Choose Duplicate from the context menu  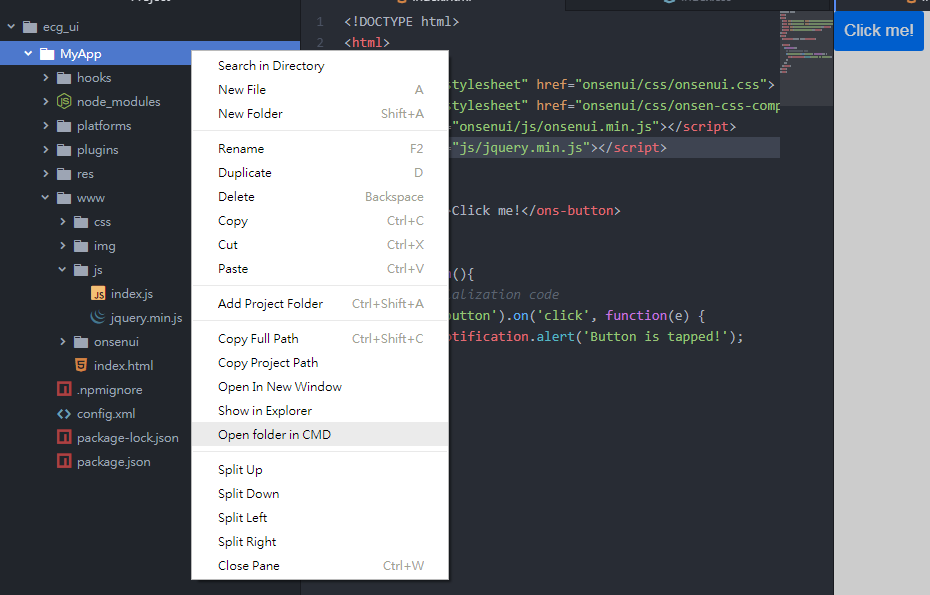click(320, 173)
